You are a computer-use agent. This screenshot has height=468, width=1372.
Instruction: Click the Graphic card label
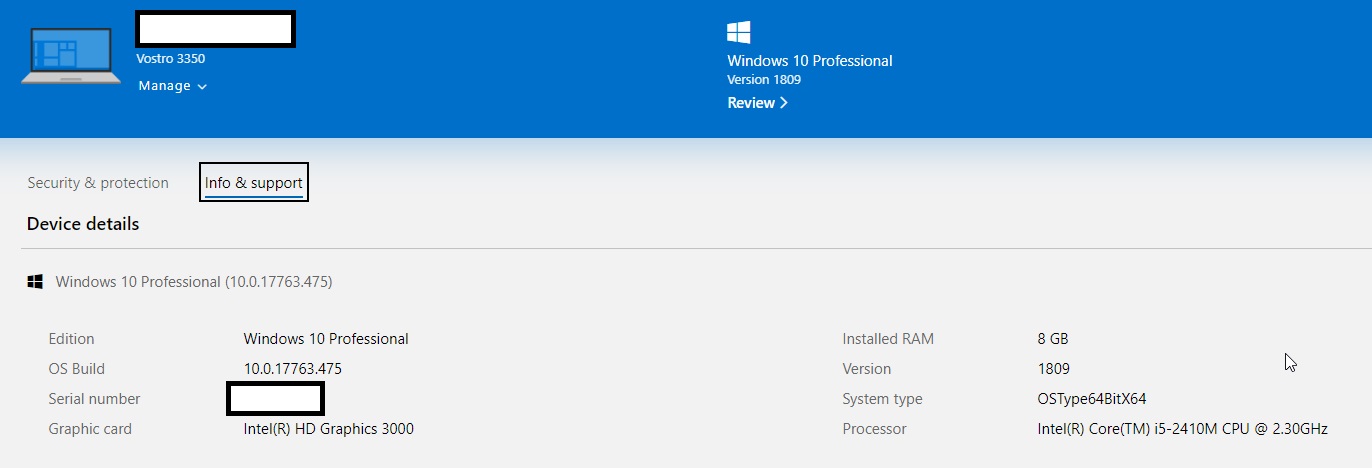coord(90,429)
